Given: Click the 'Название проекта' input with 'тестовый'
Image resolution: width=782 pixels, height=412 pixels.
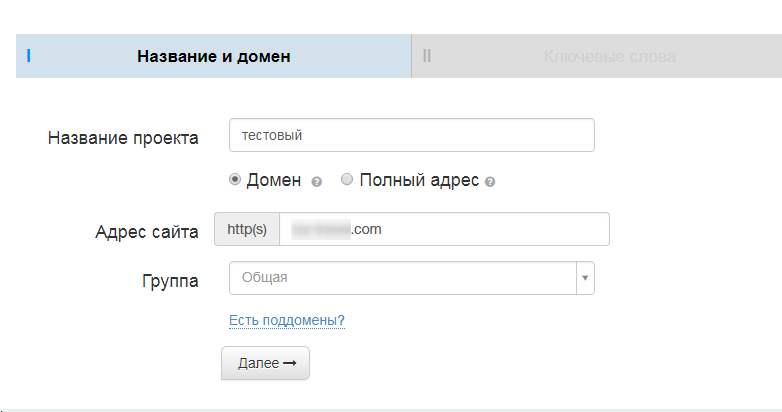Looking at the screenshot, I should point(411,135).
